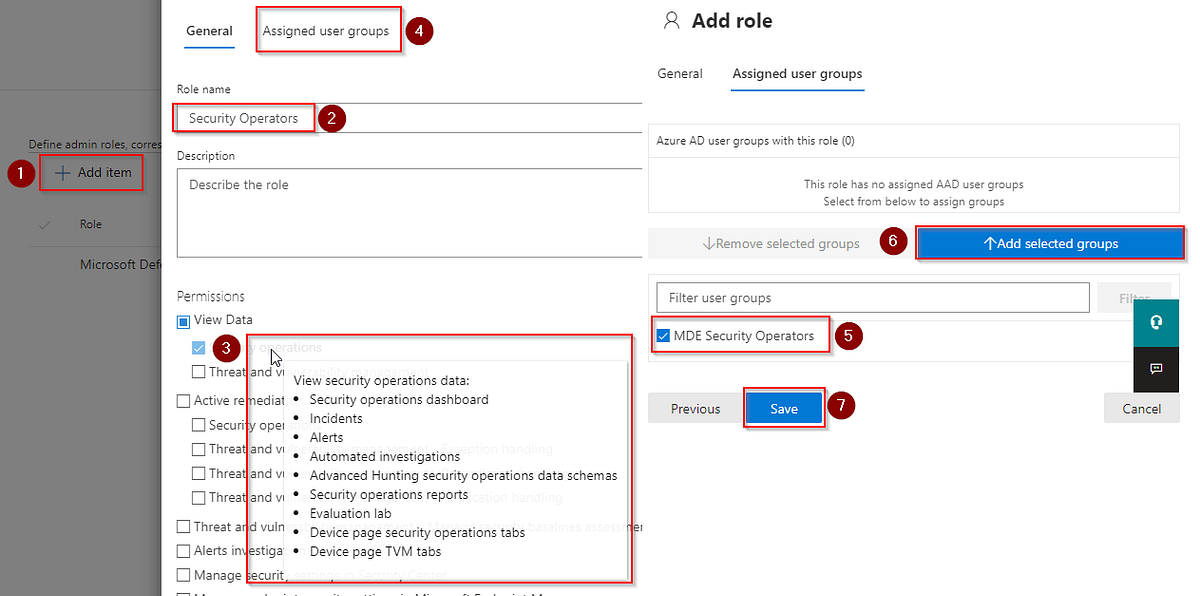Check the Manage security settings checkbox

click(x=184, y=574)
